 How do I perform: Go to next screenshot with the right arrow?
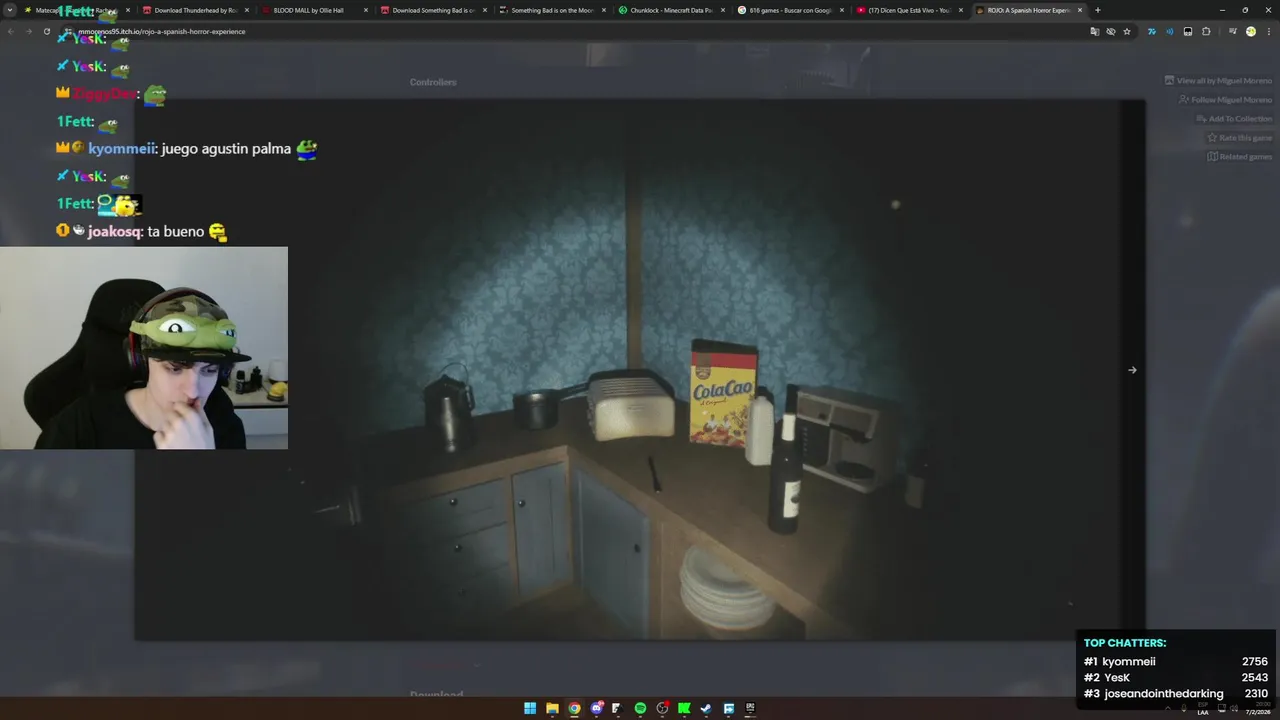1132,370
